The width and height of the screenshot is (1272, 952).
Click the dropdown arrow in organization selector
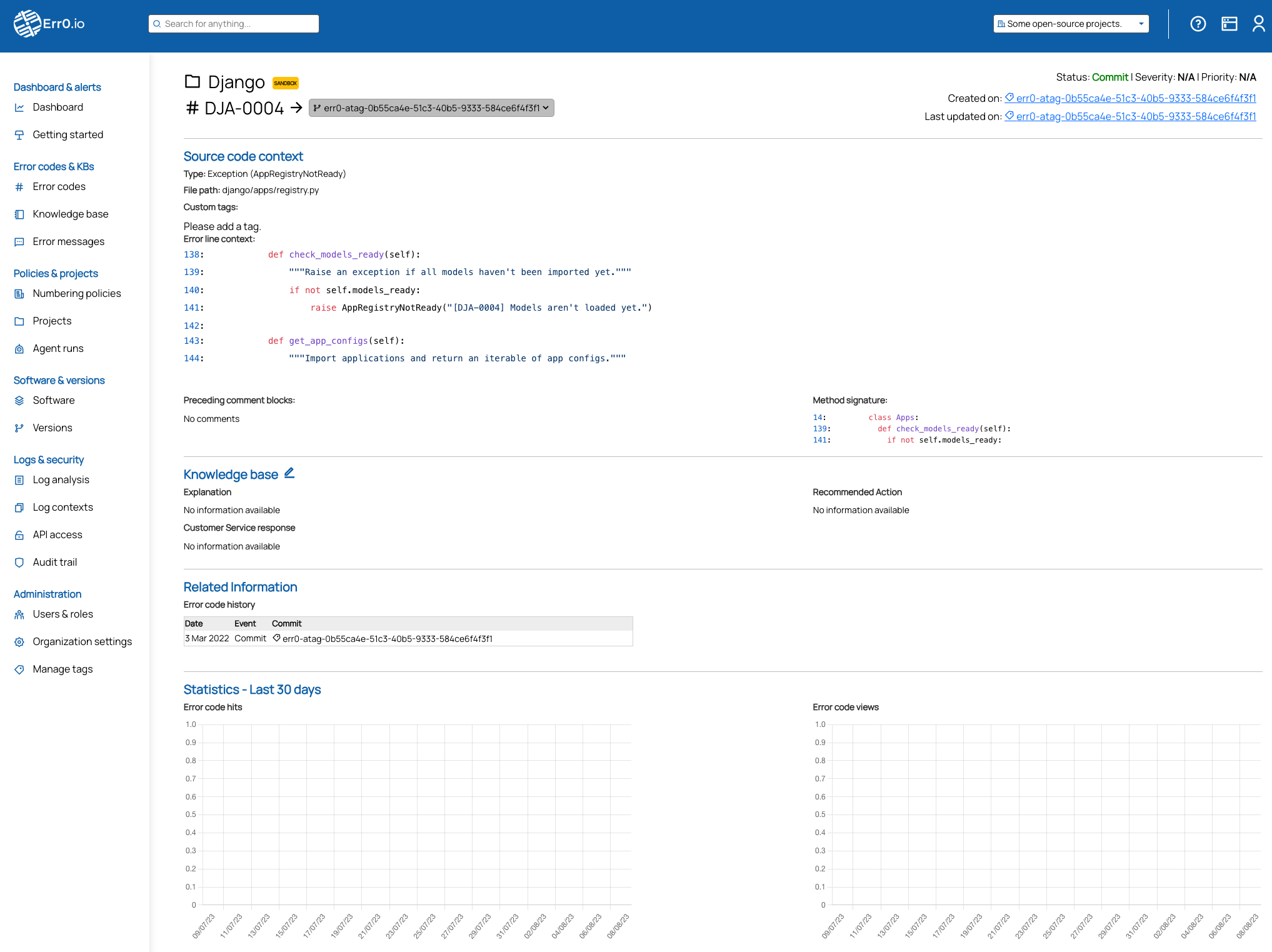point(1141,24)
